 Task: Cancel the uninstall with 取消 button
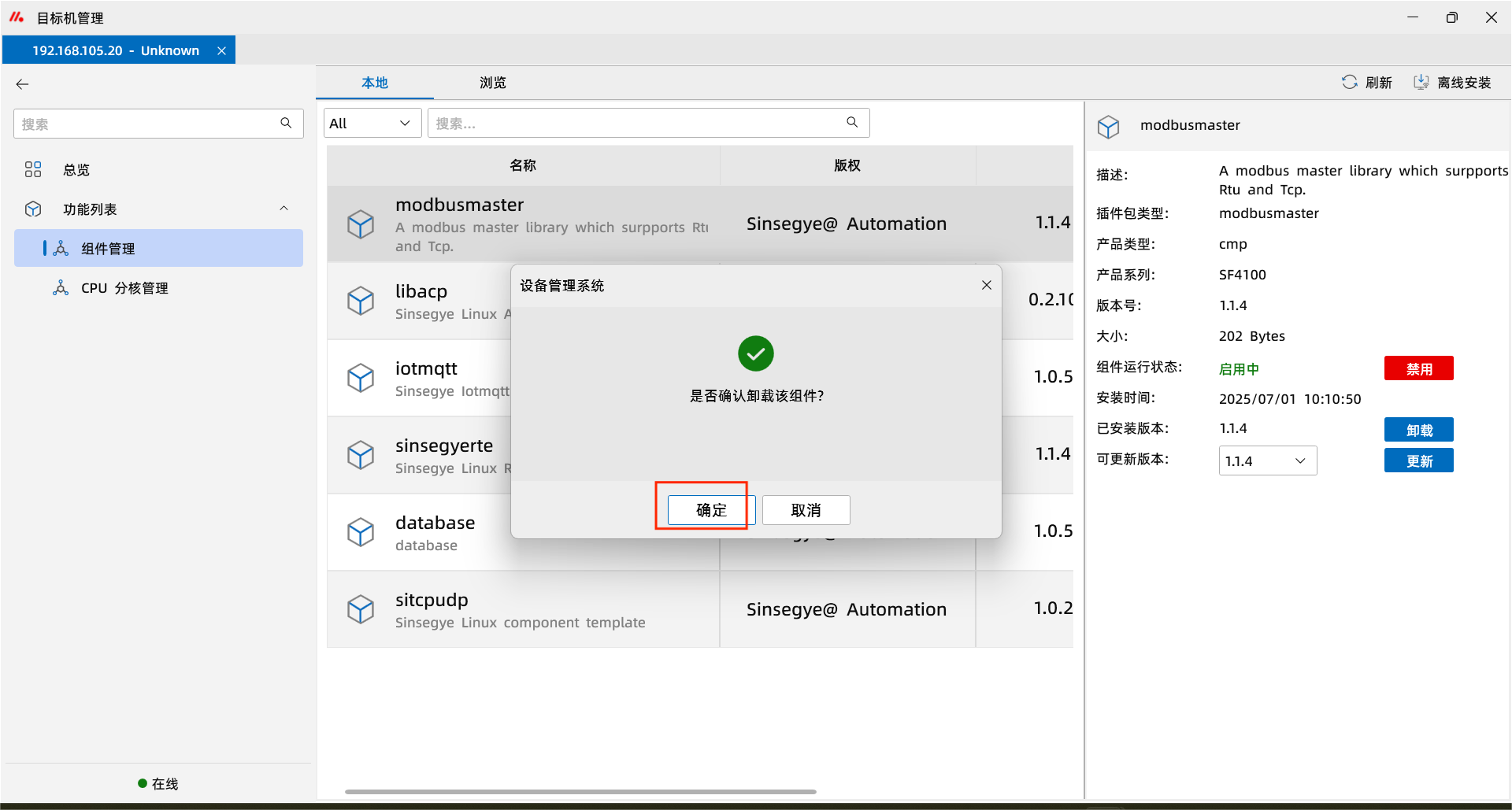pos(806,510)
